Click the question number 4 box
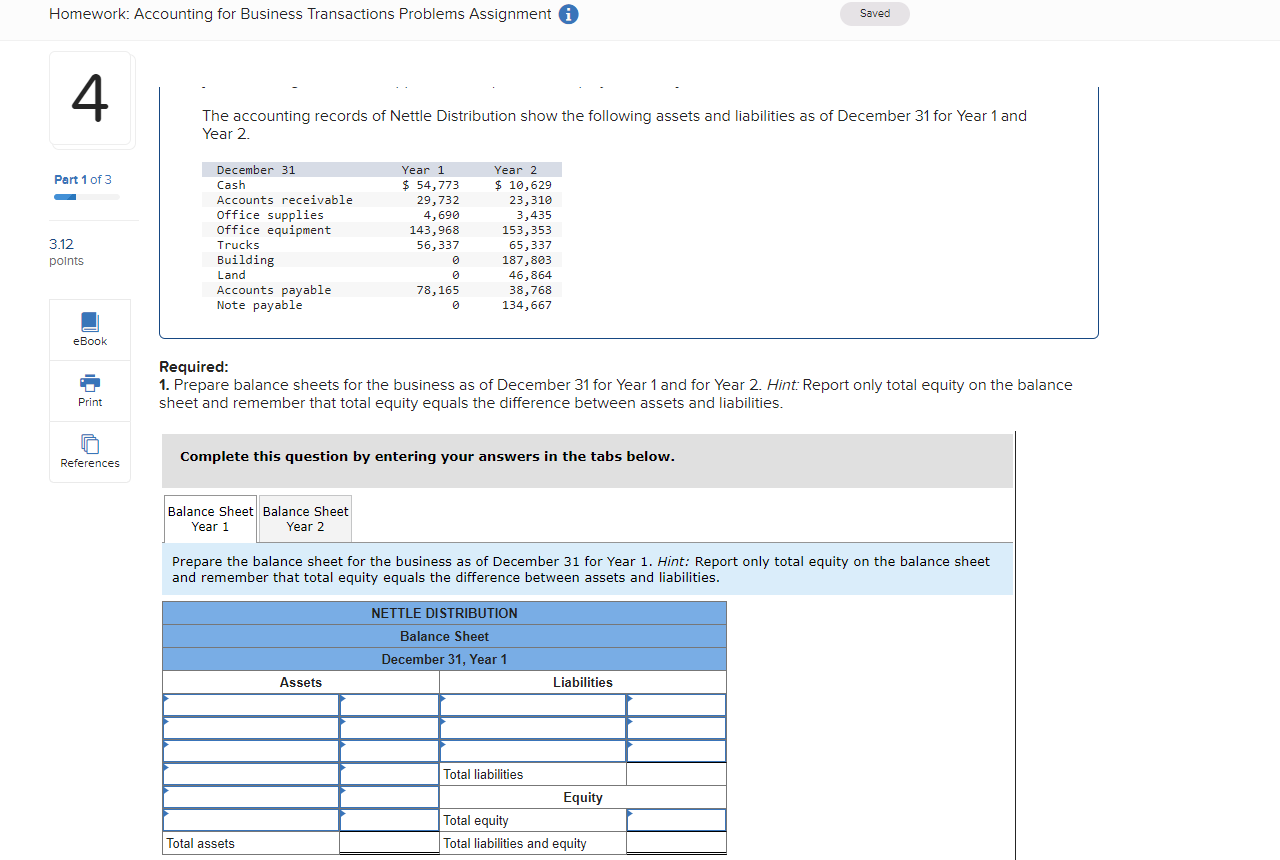Screen dimensions: 1280x860 (90, 98)
